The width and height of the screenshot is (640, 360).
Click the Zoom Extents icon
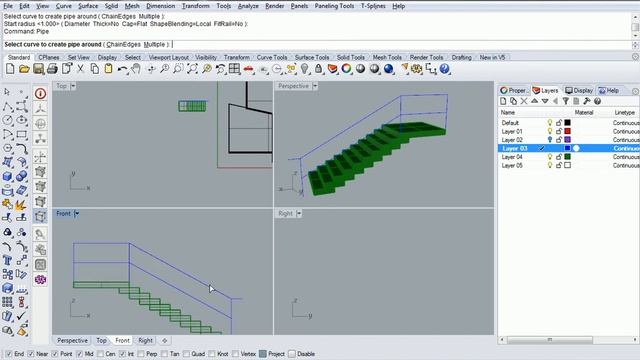[192, 69]
